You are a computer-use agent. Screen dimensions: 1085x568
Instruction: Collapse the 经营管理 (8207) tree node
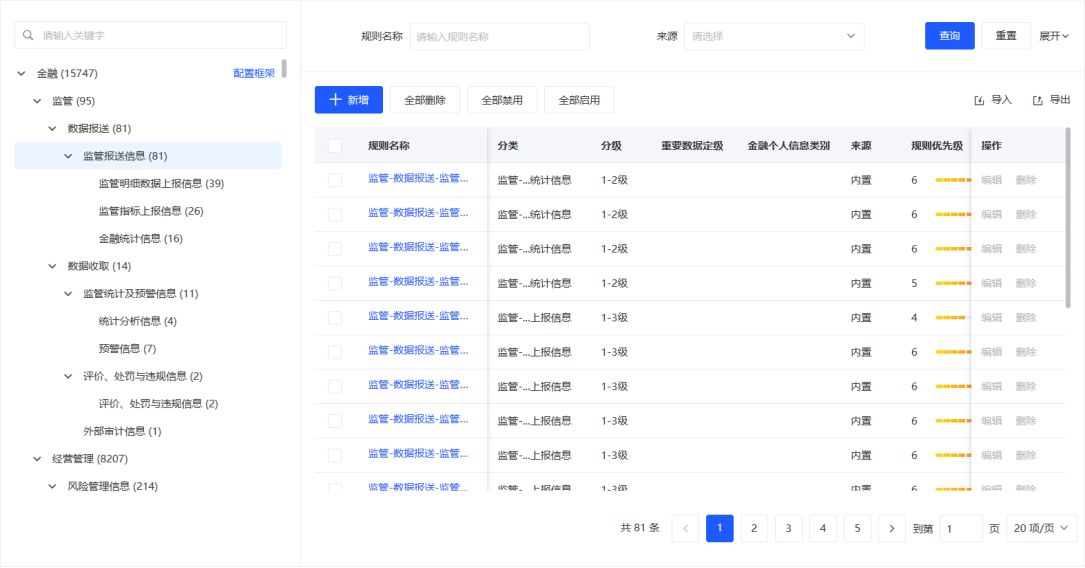pyautogui.click(x=37, y=459)
